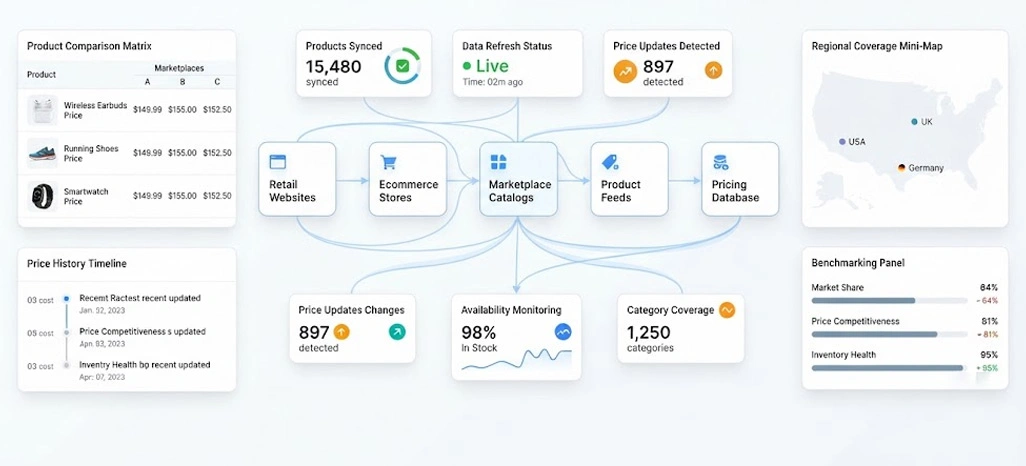The image size is (1026, 466).
Task: Click the teal diagonal arrow icon
Action: coord(397,332)
